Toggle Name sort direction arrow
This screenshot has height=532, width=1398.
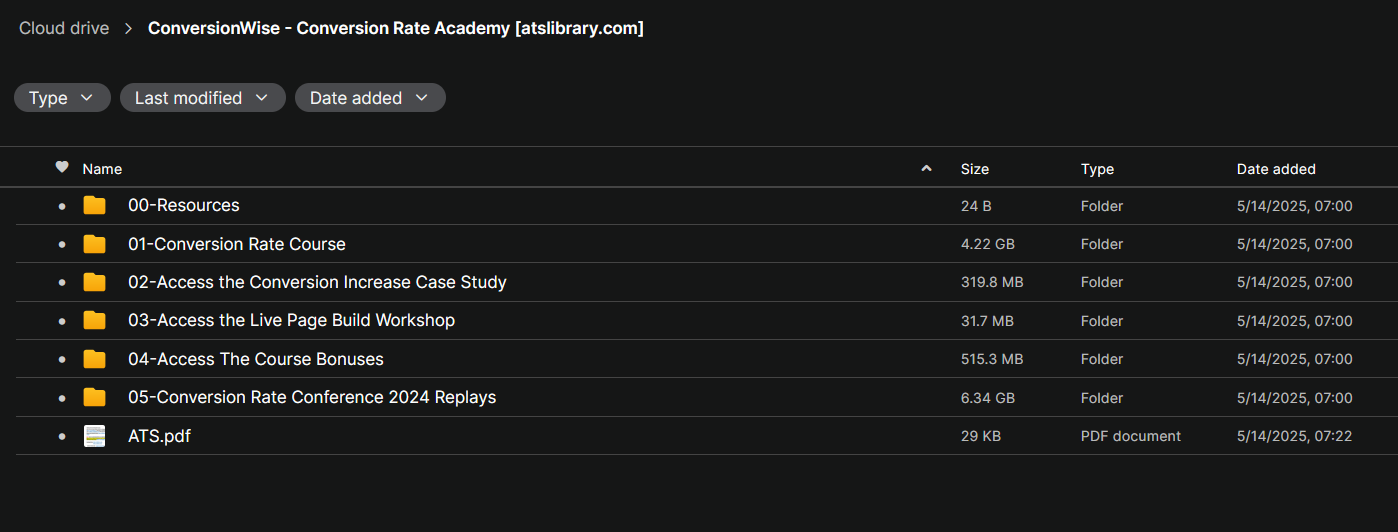pos(926,169)
